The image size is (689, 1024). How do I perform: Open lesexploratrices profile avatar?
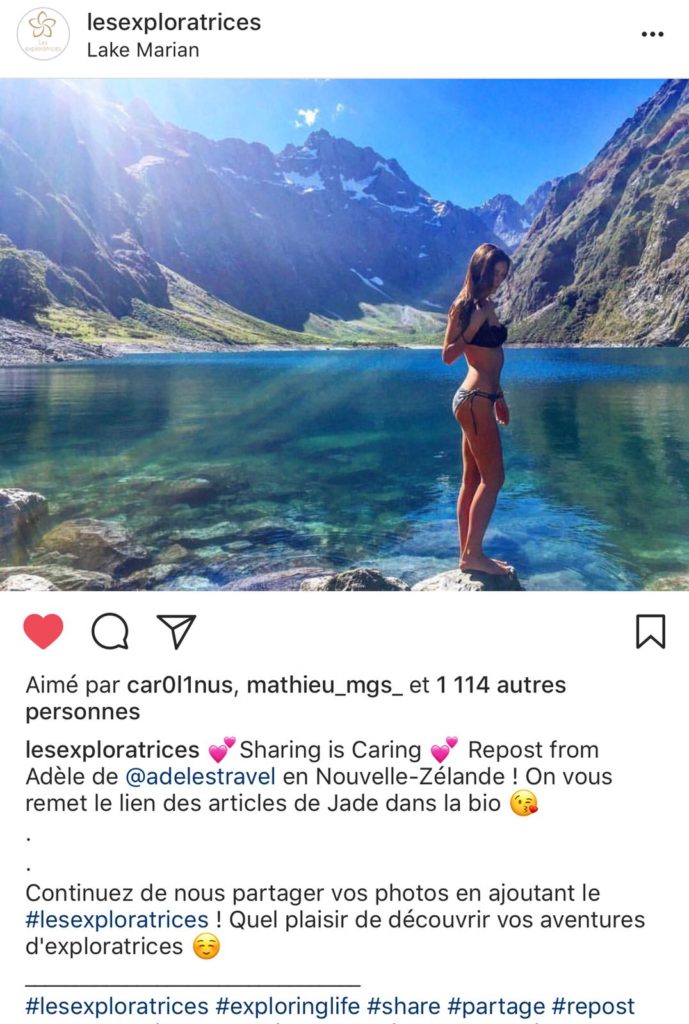[x=43, y=34]
